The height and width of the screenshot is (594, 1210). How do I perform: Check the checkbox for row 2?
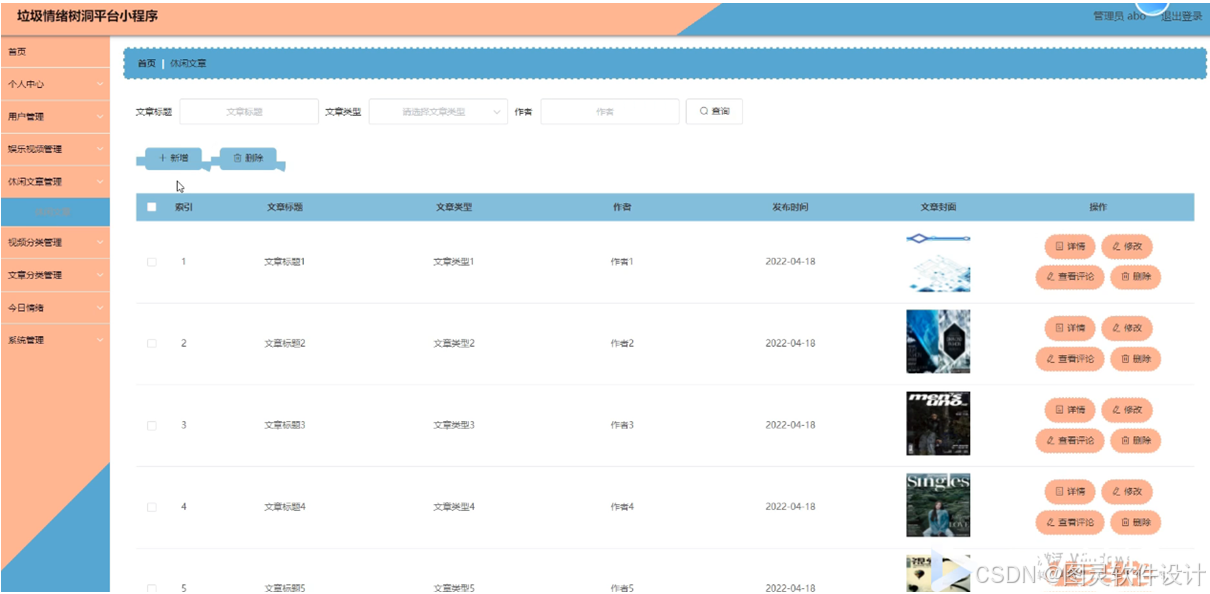(x=152, y=344)
